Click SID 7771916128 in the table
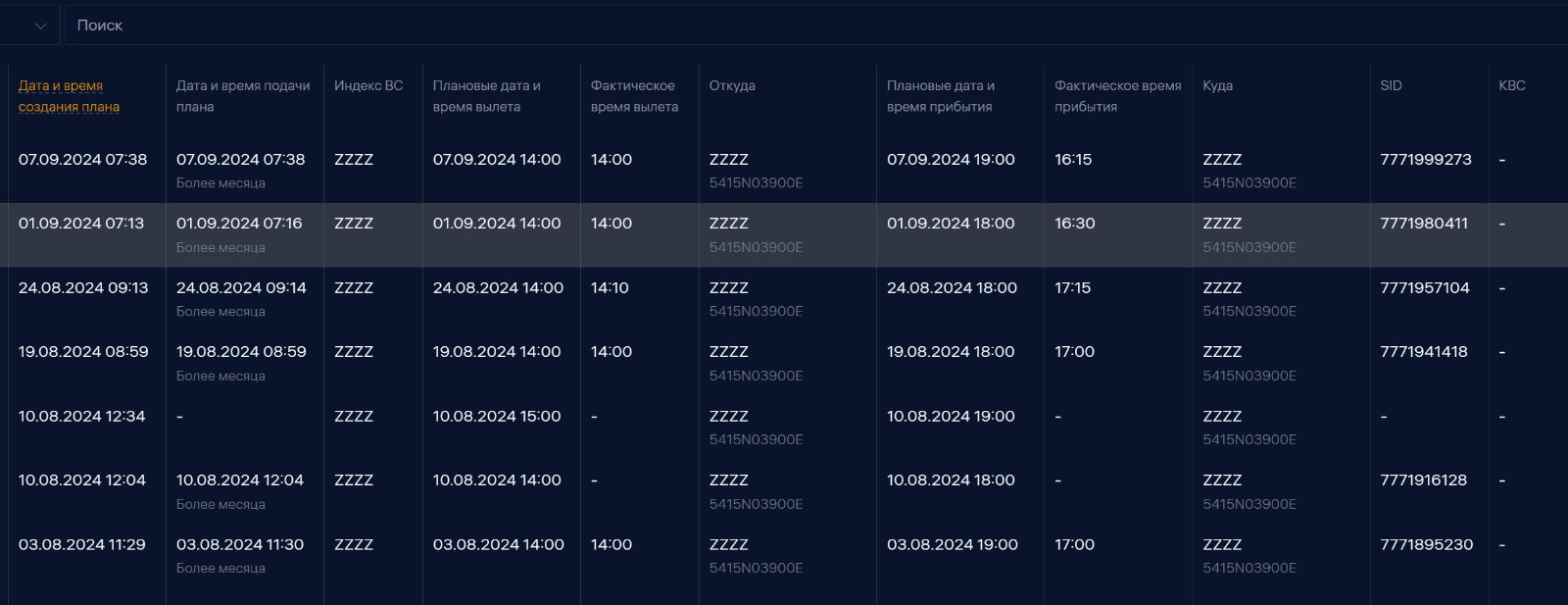The image size is (1568, 605). pyautogui.click(x=1424, y=480)
